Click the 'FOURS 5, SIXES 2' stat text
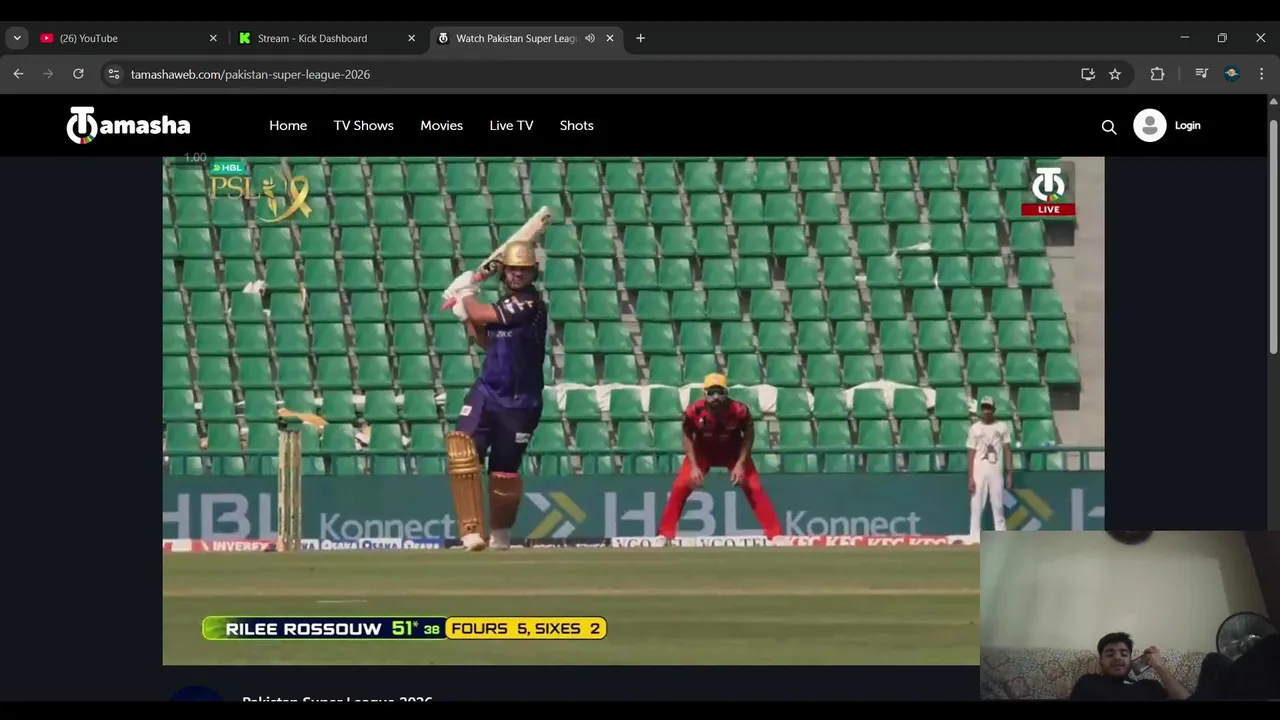1280x720 pixels. click(x=526, y=629)
